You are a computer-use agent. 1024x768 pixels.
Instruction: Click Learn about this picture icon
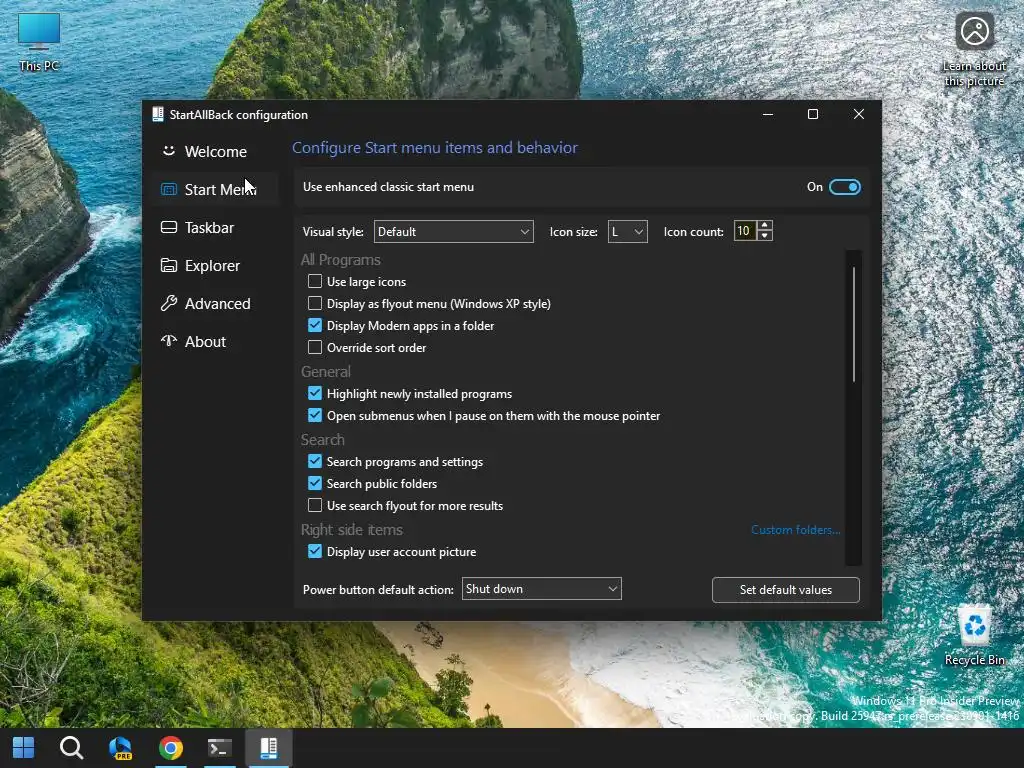coord(974,48)
